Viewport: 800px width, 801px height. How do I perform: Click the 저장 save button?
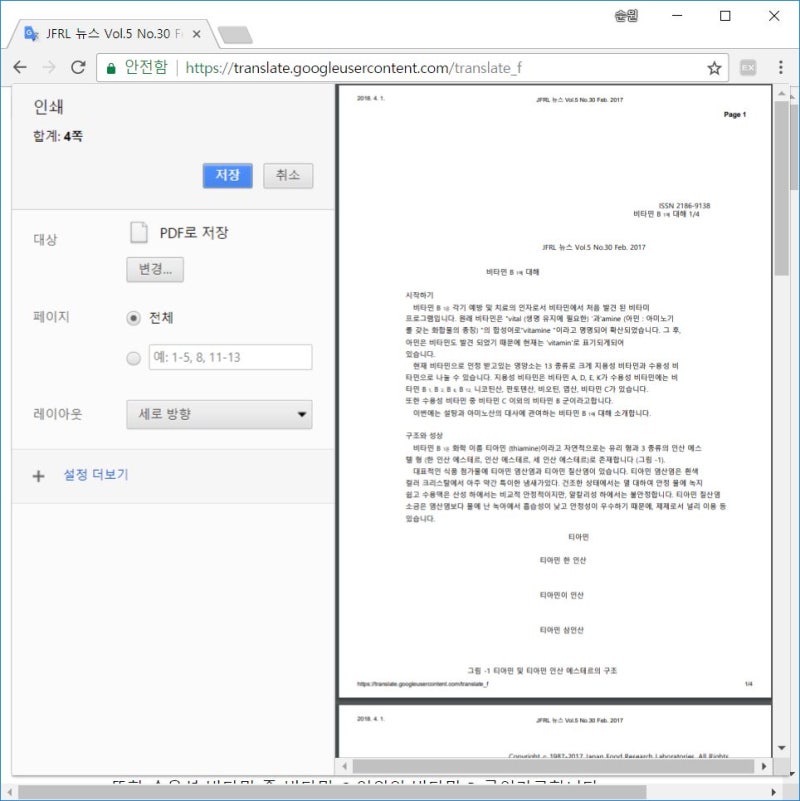coord(227,176)
